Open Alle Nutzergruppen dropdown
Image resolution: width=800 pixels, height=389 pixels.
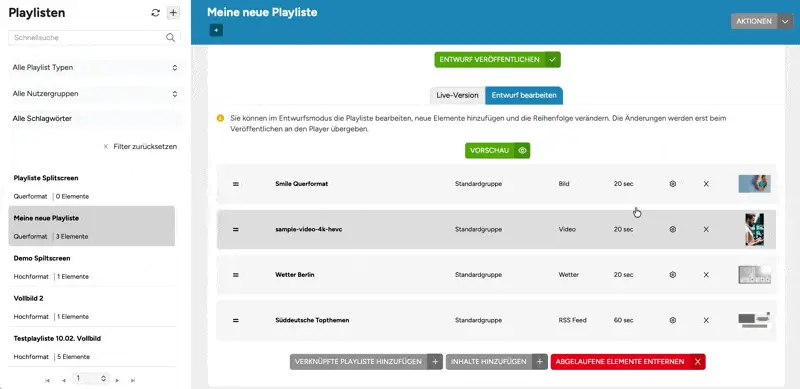click(95, 94)
